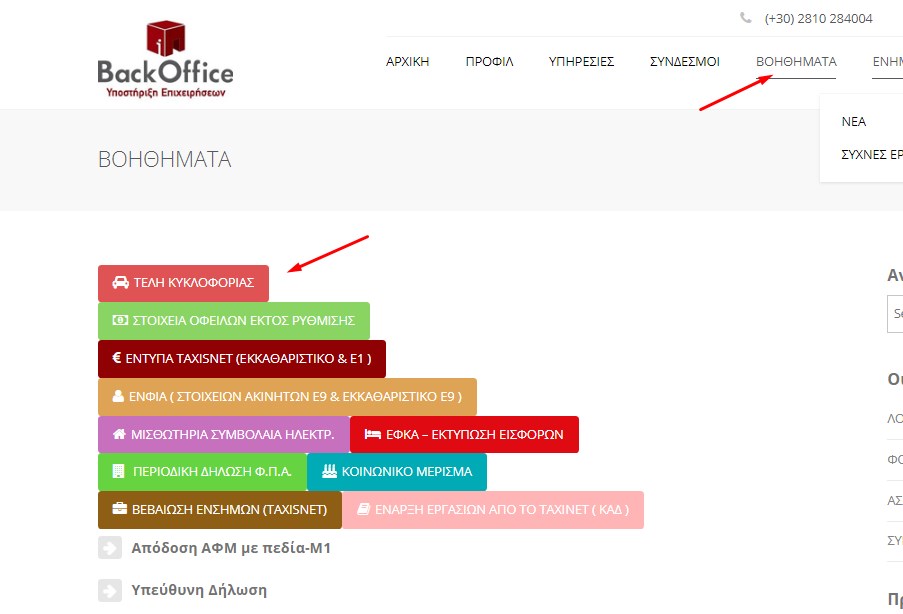Click the car icon in ΤΕΛΗ ΚΥΚΛΟΦΟΡΙΑΣ
This screenshot has width=903, height=614.
tap(120, 283)
